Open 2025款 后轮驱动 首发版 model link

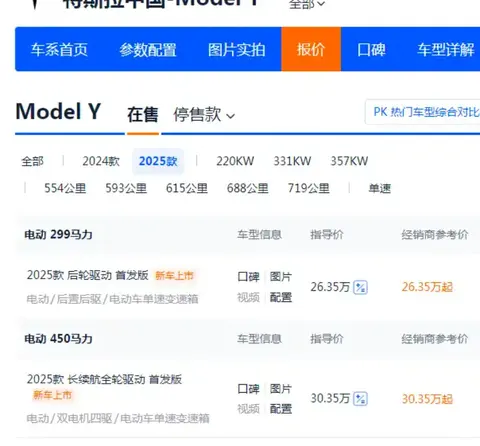point(88,275)
